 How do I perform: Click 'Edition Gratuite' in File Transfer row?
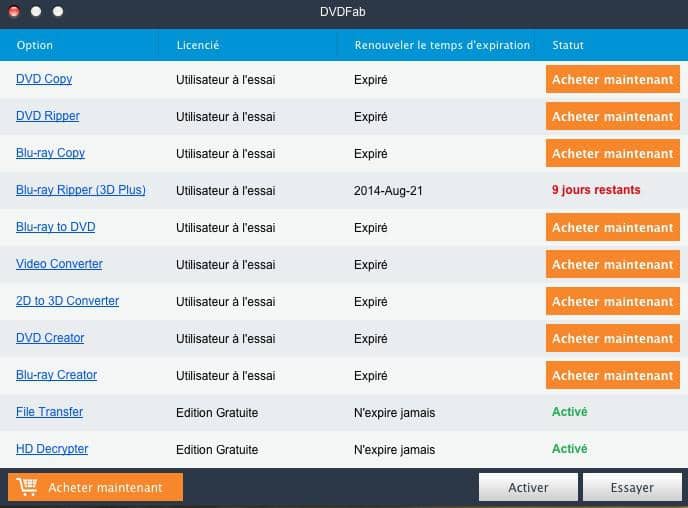(217, 413)
